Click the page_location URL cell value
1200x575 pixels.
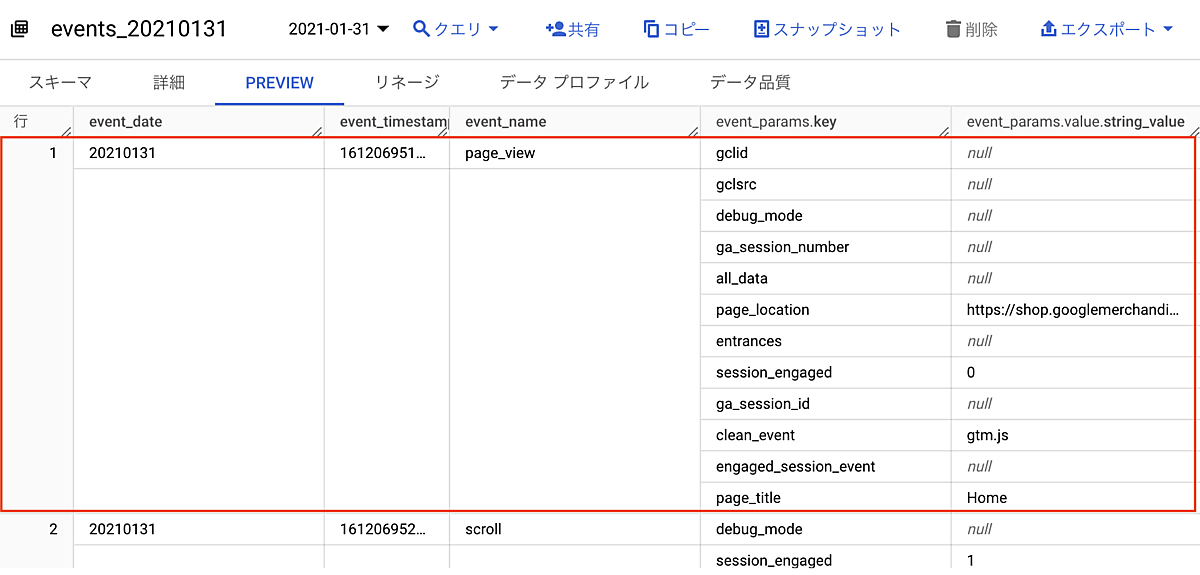(x=1072, y=310)
